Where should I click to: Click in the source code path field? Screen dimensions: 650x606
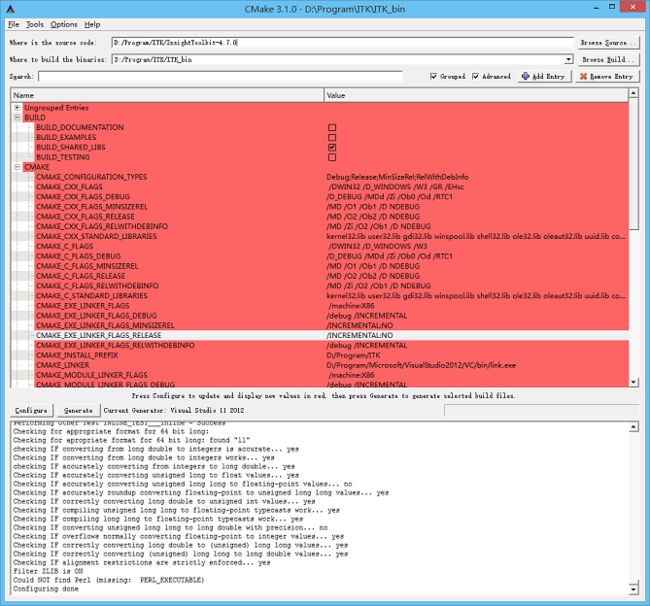[342, 43]
